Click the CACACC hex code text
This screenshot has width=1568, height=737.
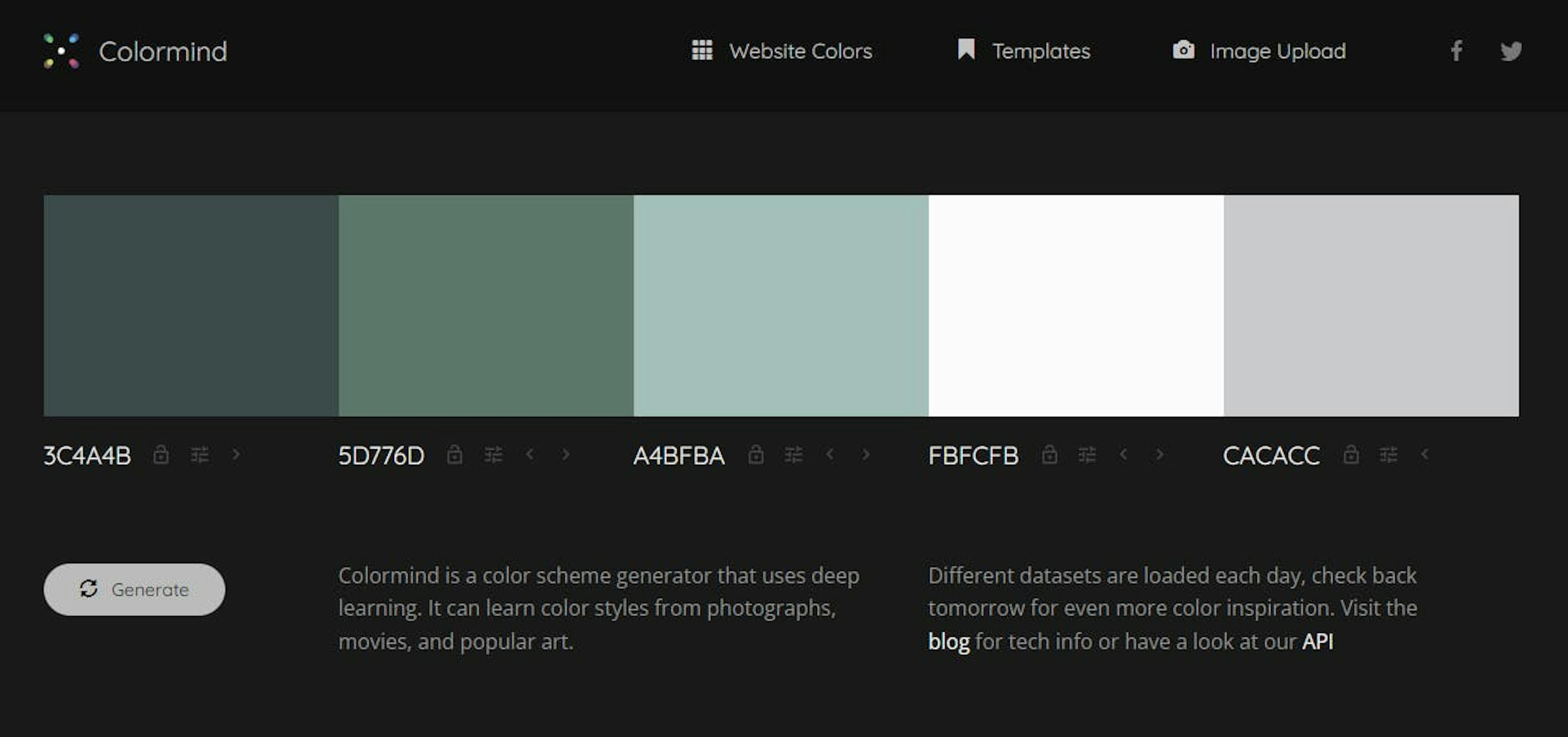pyautogui.click(x=1272, y=455)
